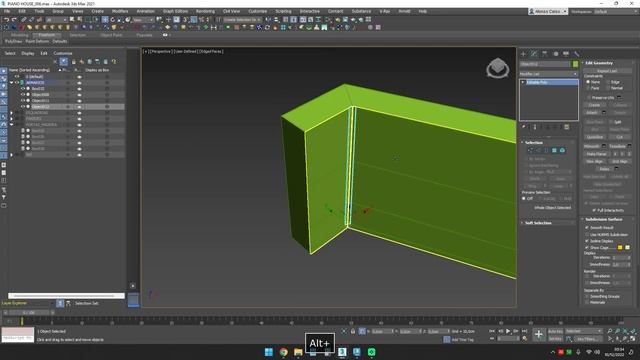This screenshot has width=640, height=360.
Task: Open the Customize menu in the menu bar
Action: (x=258, y=11)
